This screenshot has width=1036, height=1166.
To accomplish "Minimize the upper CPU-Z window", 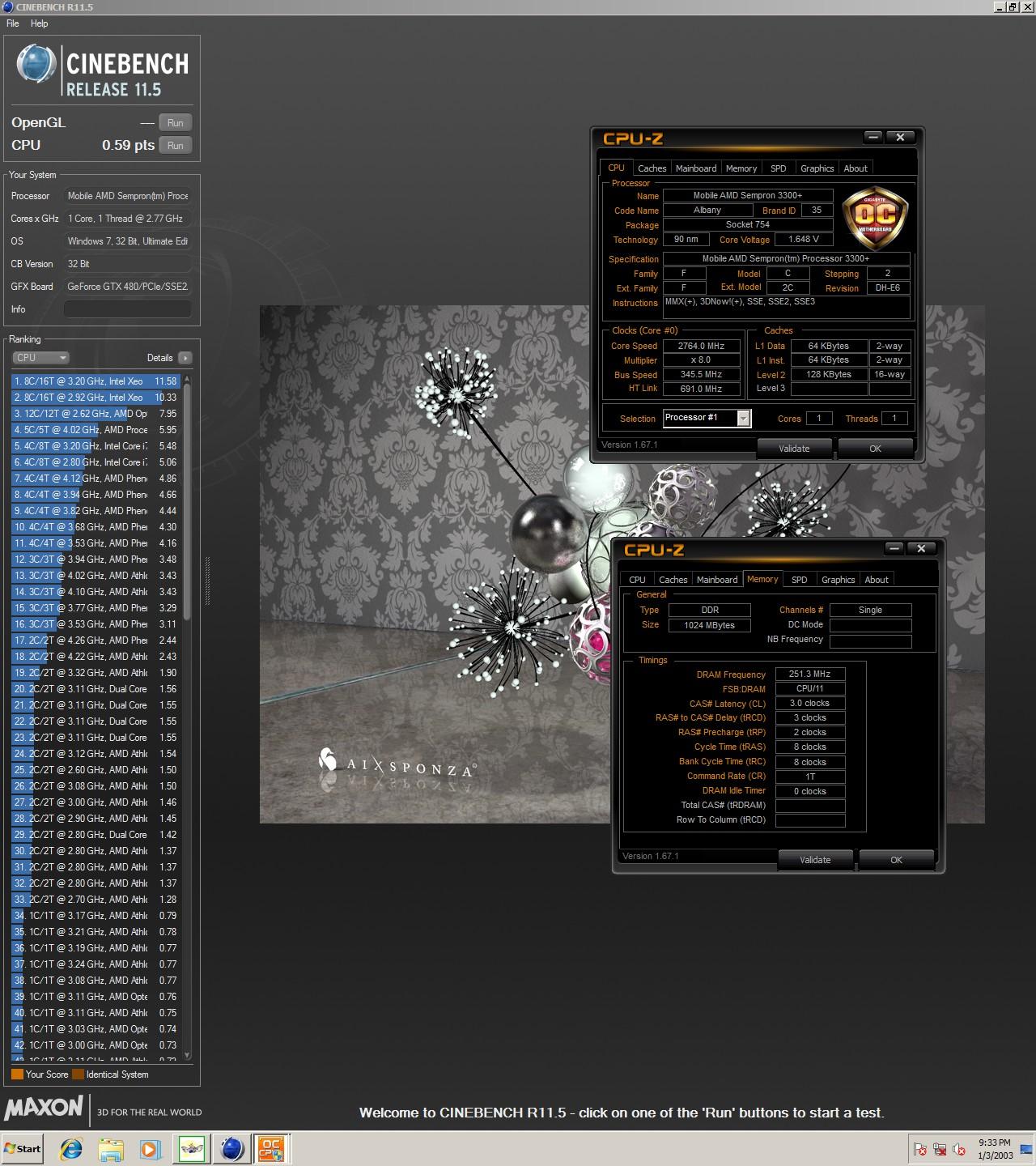I will point(873,137).
